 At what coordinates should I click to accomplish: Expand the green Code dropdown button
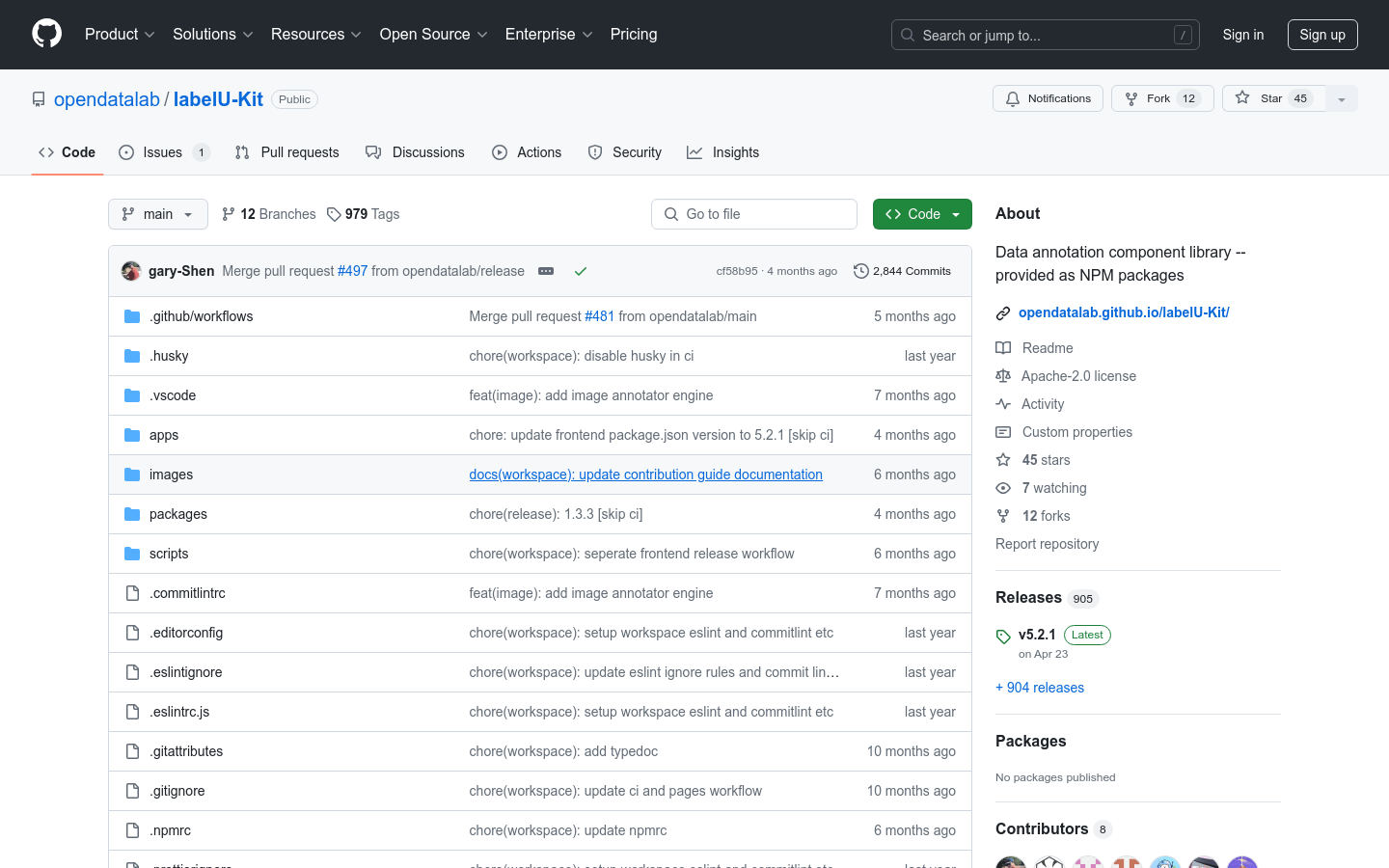click(x=922, y=214)
